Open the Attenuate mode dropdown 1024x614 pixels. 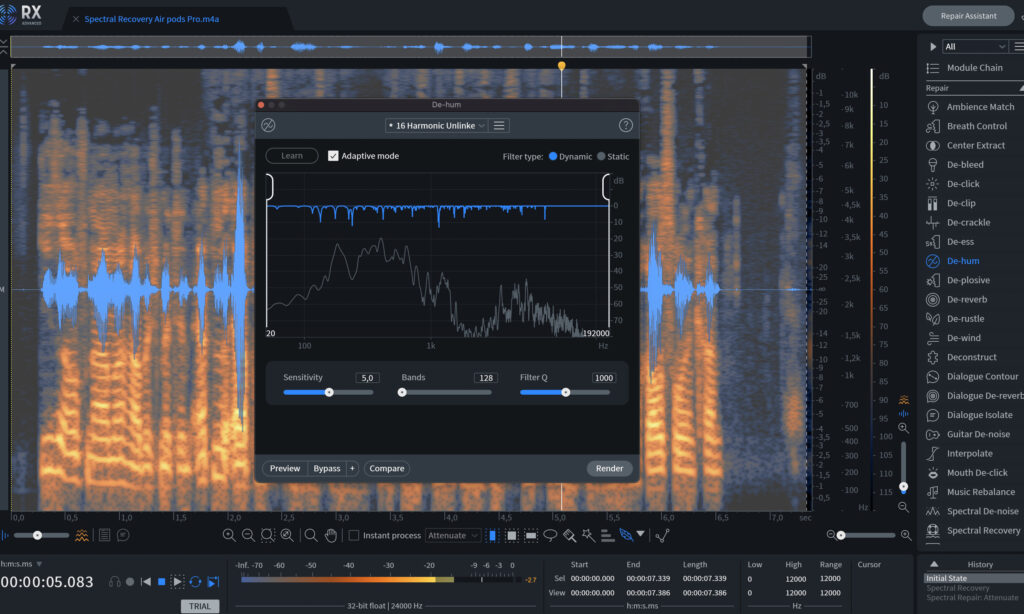[453, 536]
